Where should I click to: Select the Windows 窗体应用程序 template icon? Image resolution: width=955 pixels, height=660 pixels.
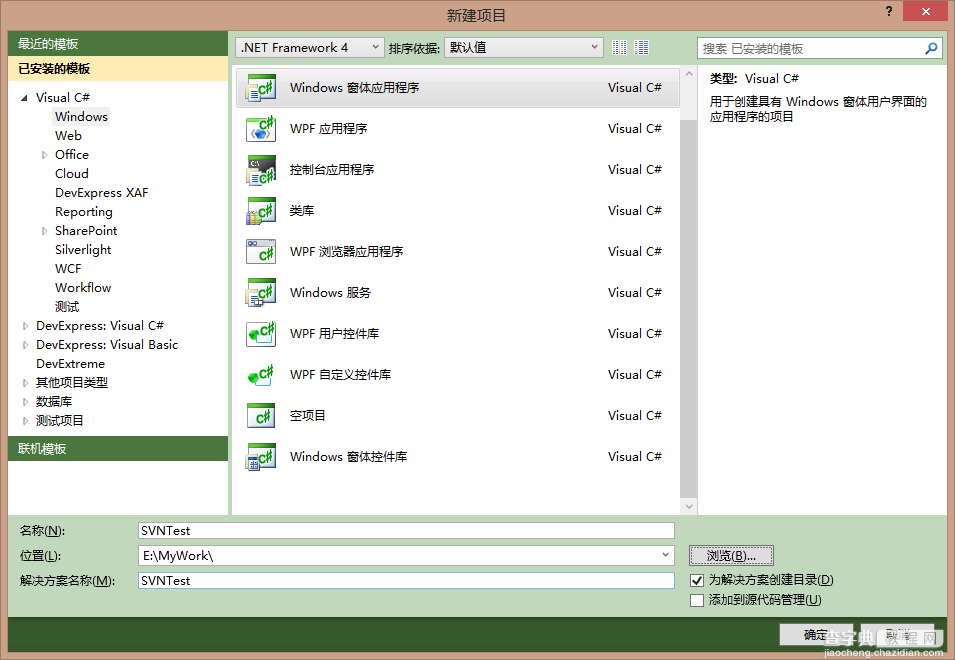click(261, 88)
